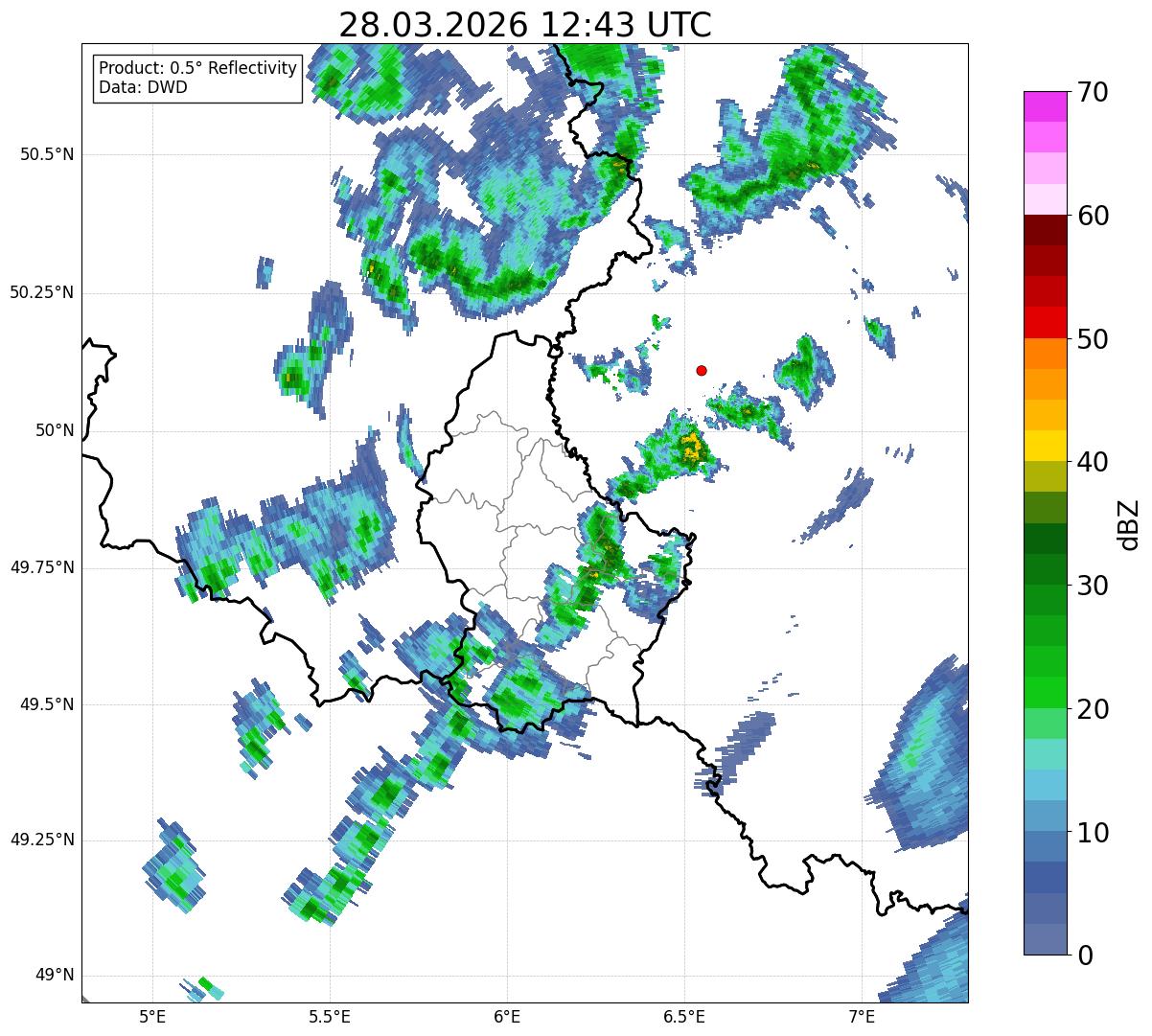Click the 49.25°N latitude tick label
This screenshot has width=1152, height=1036.
tap(42, 840)
